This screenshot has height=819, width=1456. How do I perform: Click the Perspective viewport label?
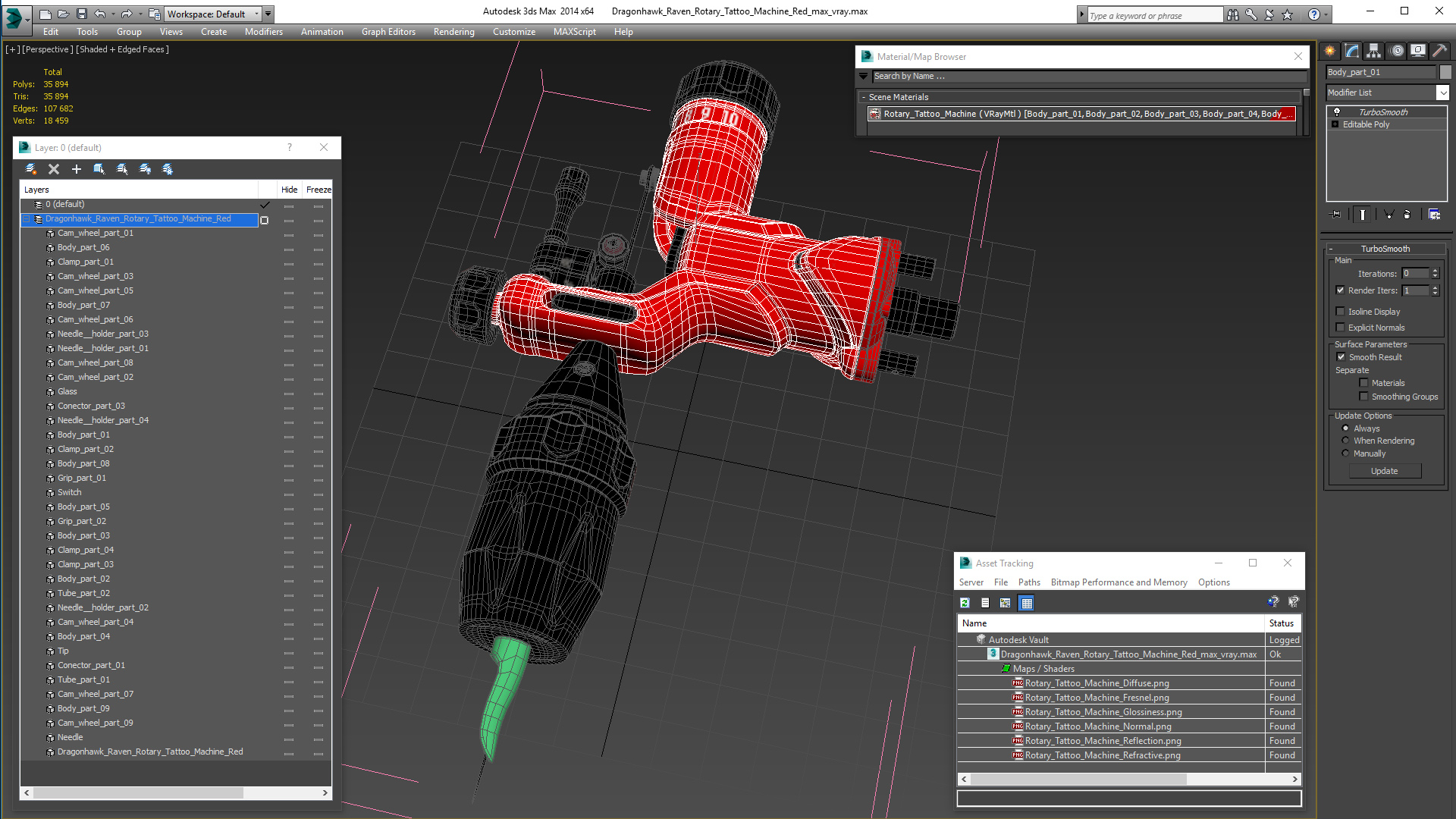coord(48,49)
